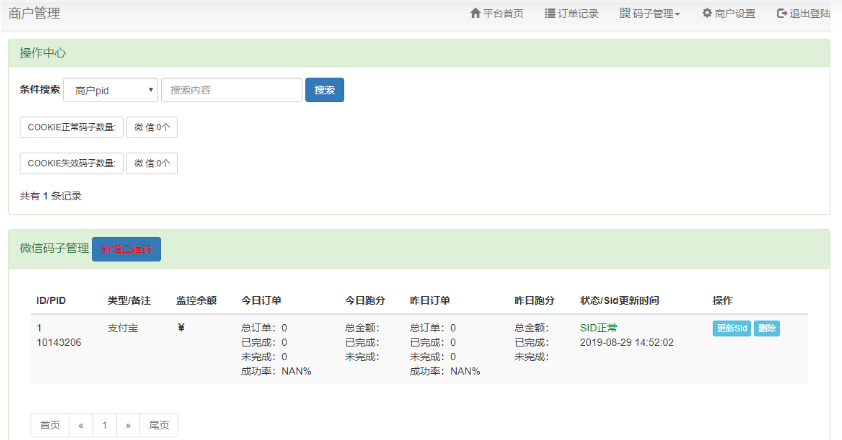Open 商户设置 in the navigation bar
This screenshot has width=842, height=440.
click(729, 13)
